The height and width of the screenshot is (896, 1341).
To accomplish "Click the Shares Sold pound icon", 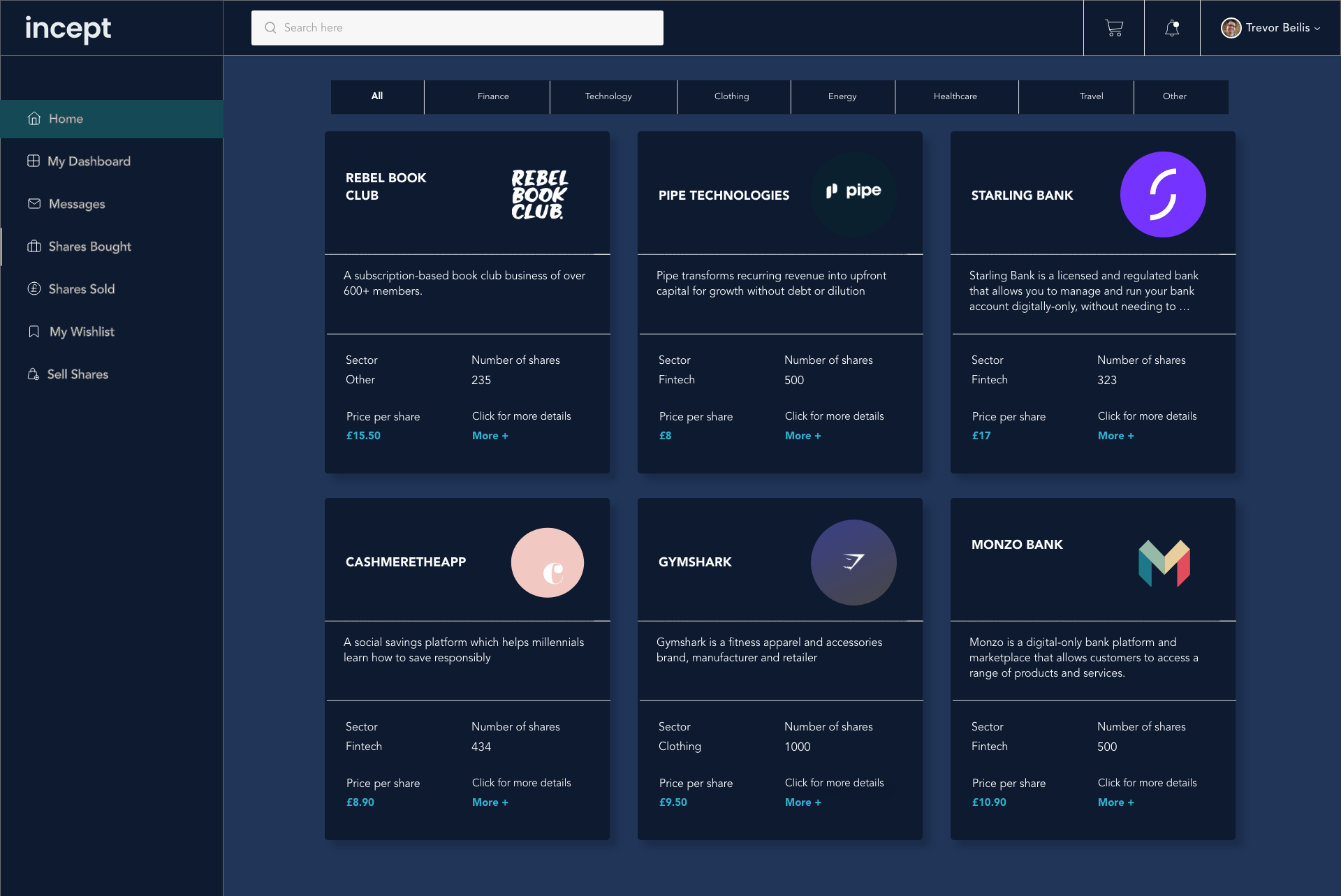I will click(34, 289).
